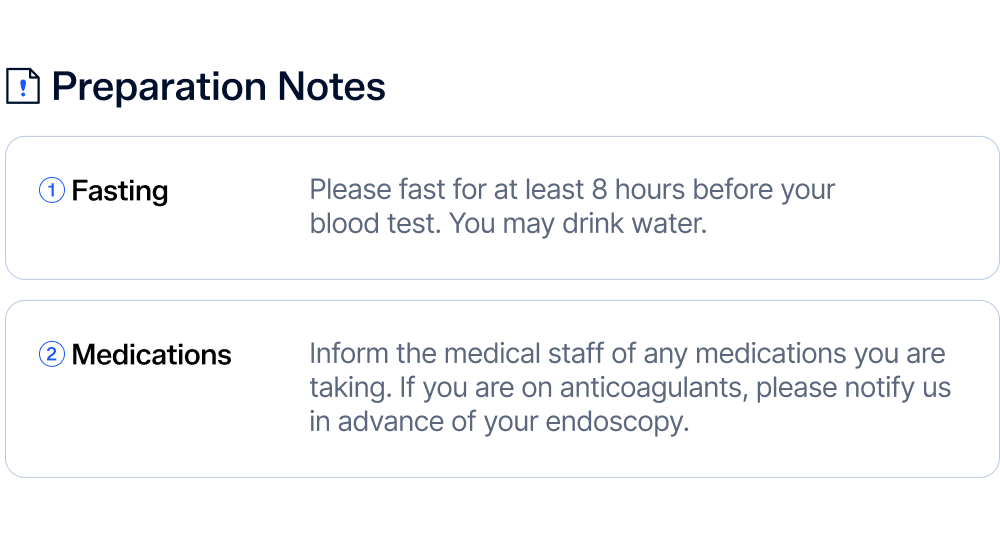Click the word "endoscopy"
This screenshot has width=1000, height=538.
615,421
